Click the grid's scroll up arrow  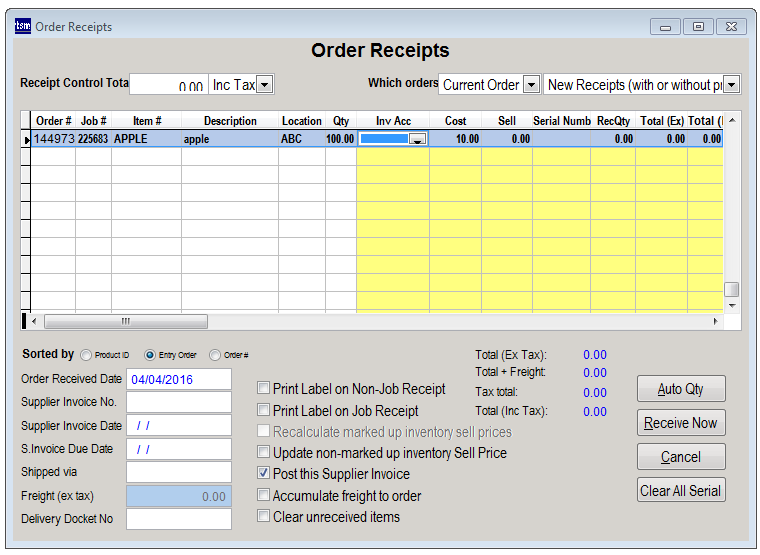point(731,121)
